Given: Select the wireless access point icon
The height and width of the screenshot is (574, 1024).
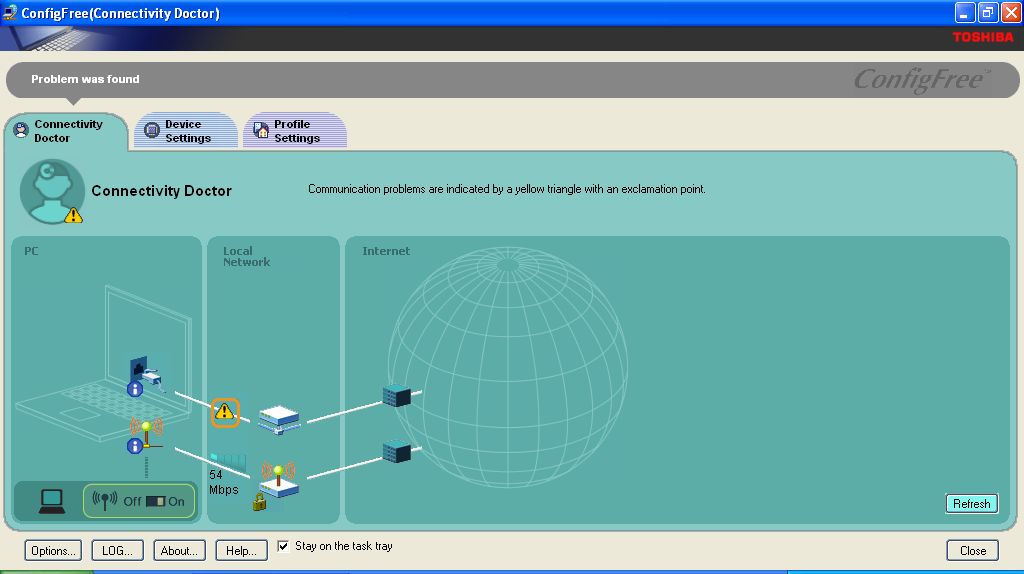Looking at the screenshot, I should [278, 480].
